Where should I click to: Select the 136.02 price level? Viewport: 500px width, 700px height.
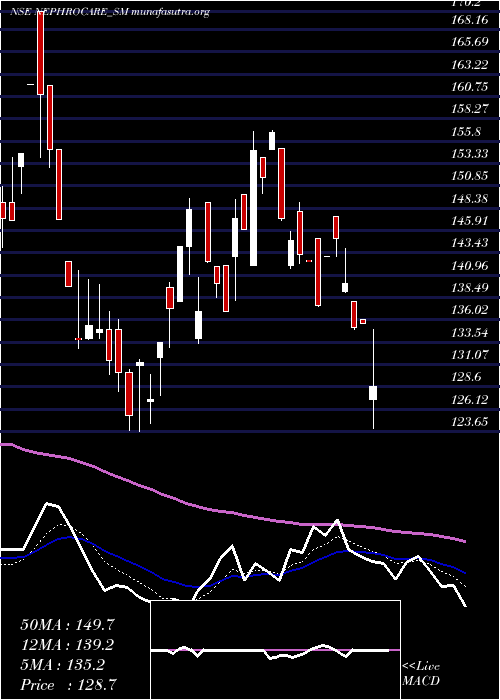click(x=470, y=309)
